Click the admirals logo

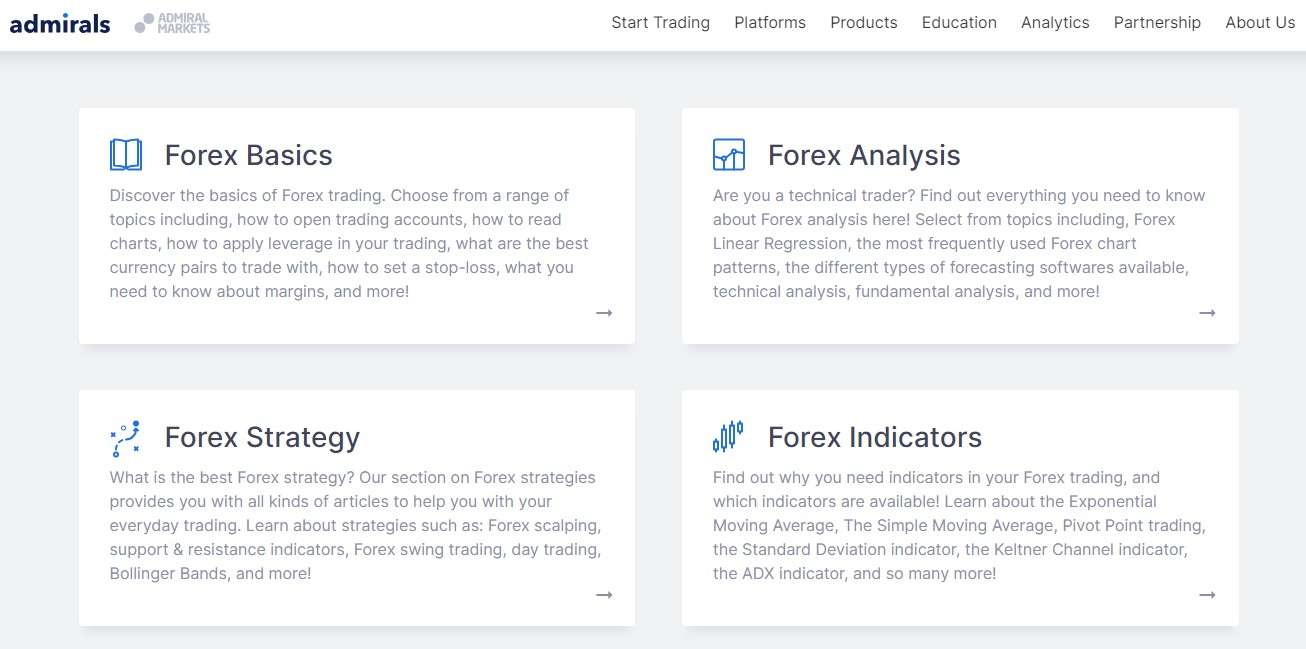(60, 23)
